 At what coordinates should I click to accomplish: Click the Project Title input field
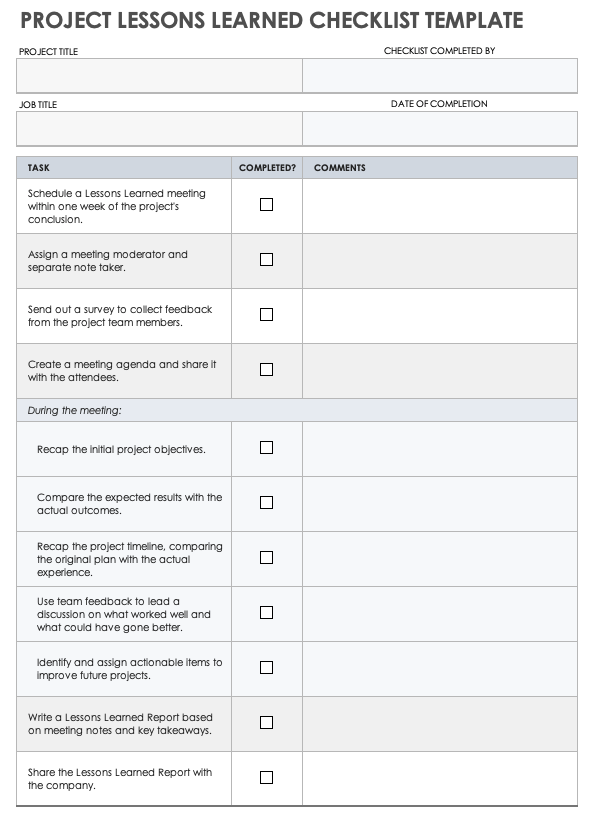click(x=159, y=75)
